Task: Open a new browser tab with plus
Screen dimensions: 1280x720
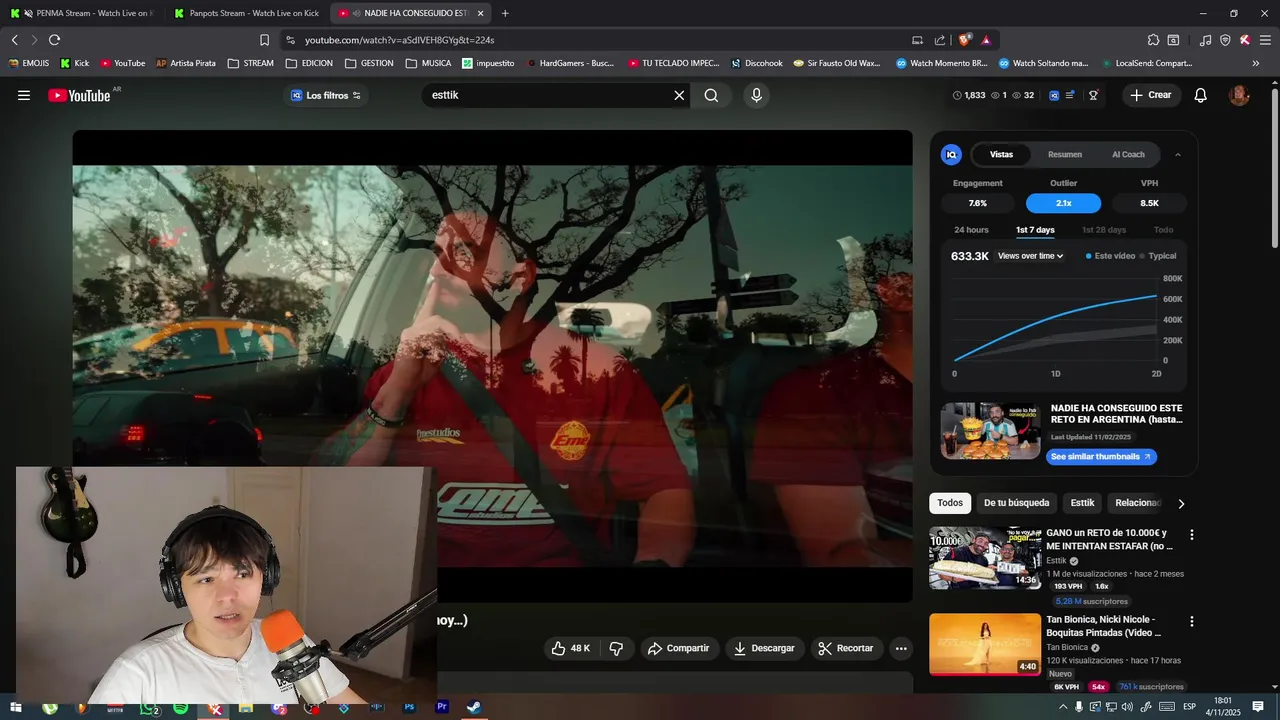Action: [x=505, y=13]
